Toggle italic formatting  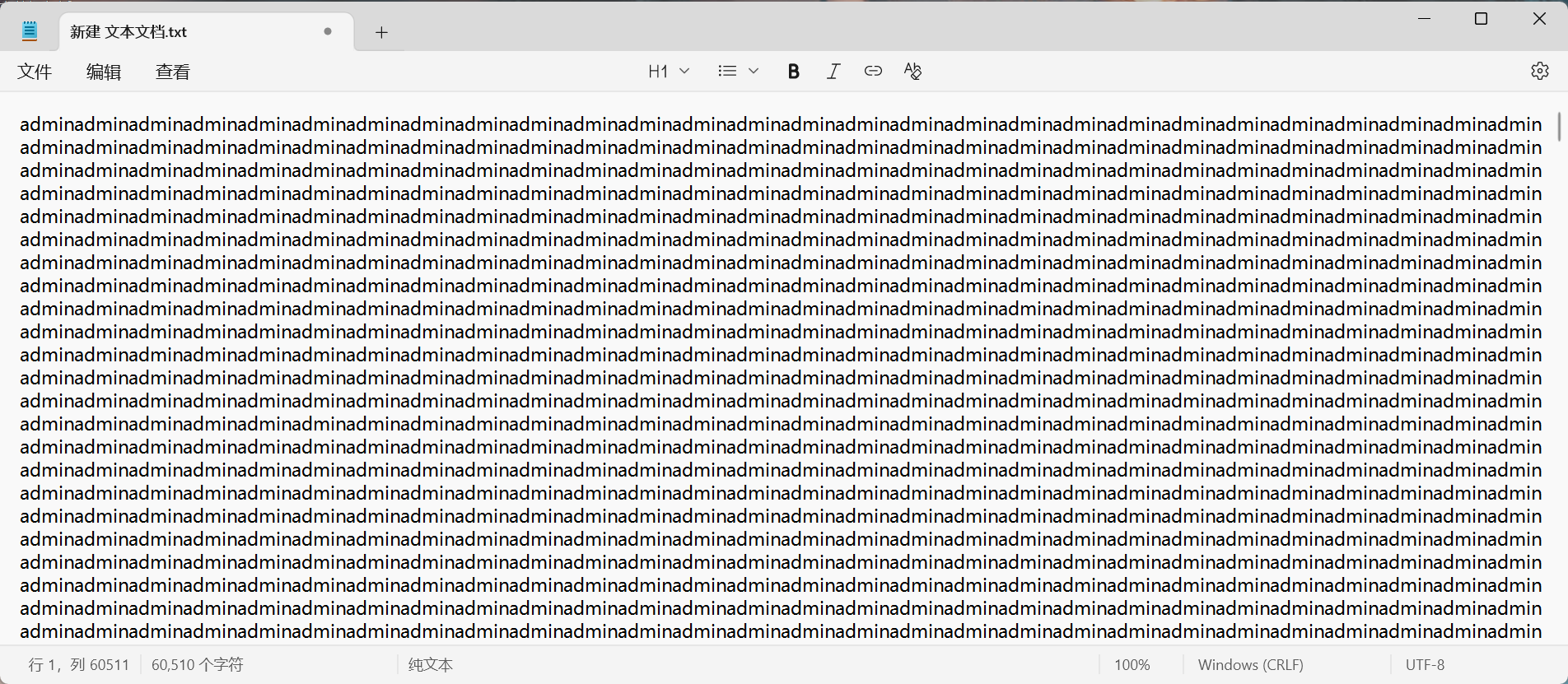click(x=833, y=71)
